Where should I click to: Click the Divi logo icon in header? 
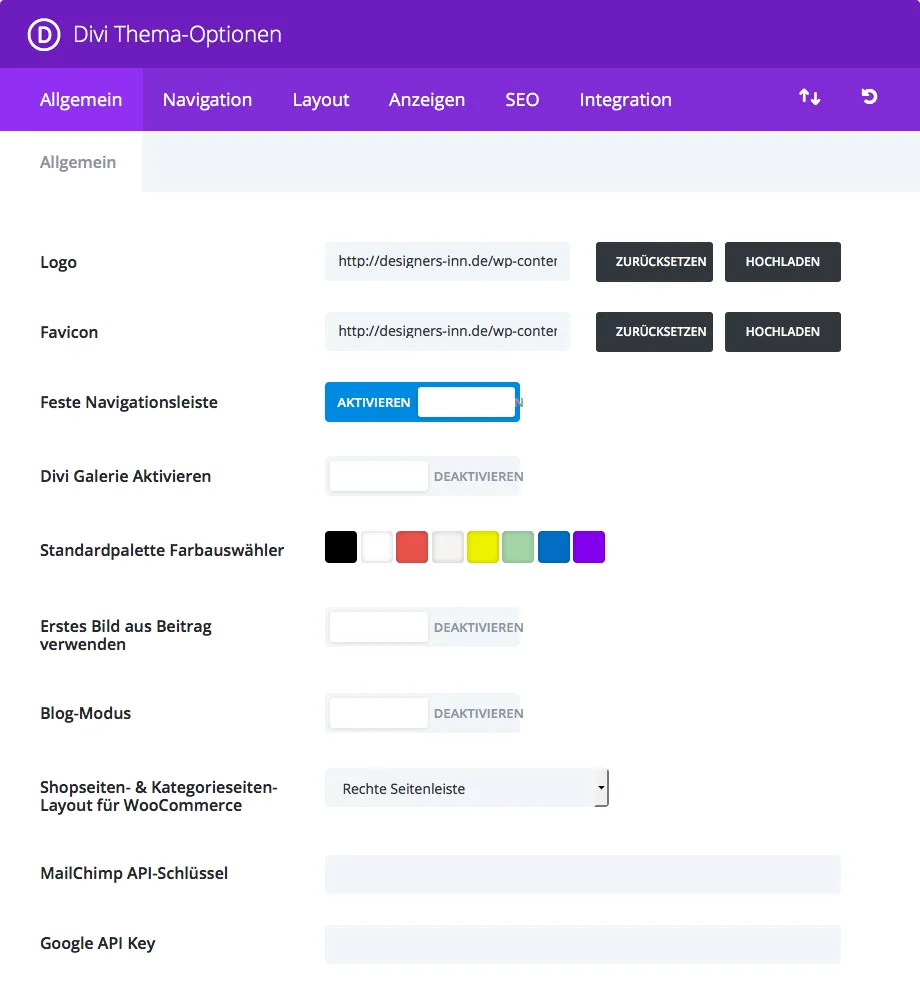coord(45,35)
